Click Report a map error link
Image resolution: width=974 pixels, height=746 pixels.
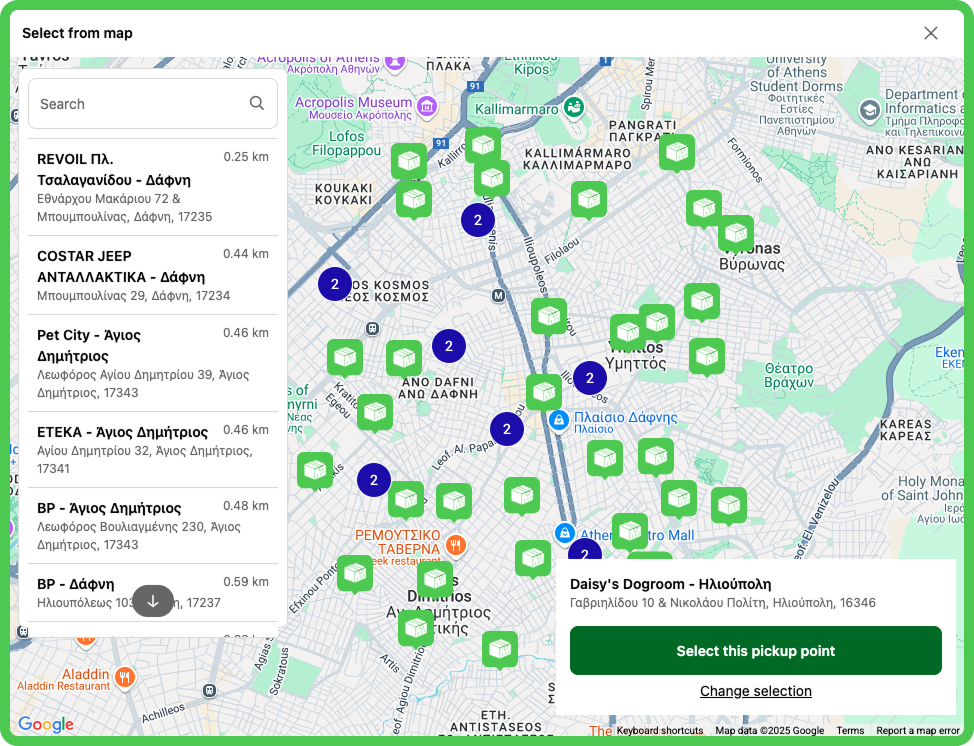pyautogui.click(x=917, y=730)
